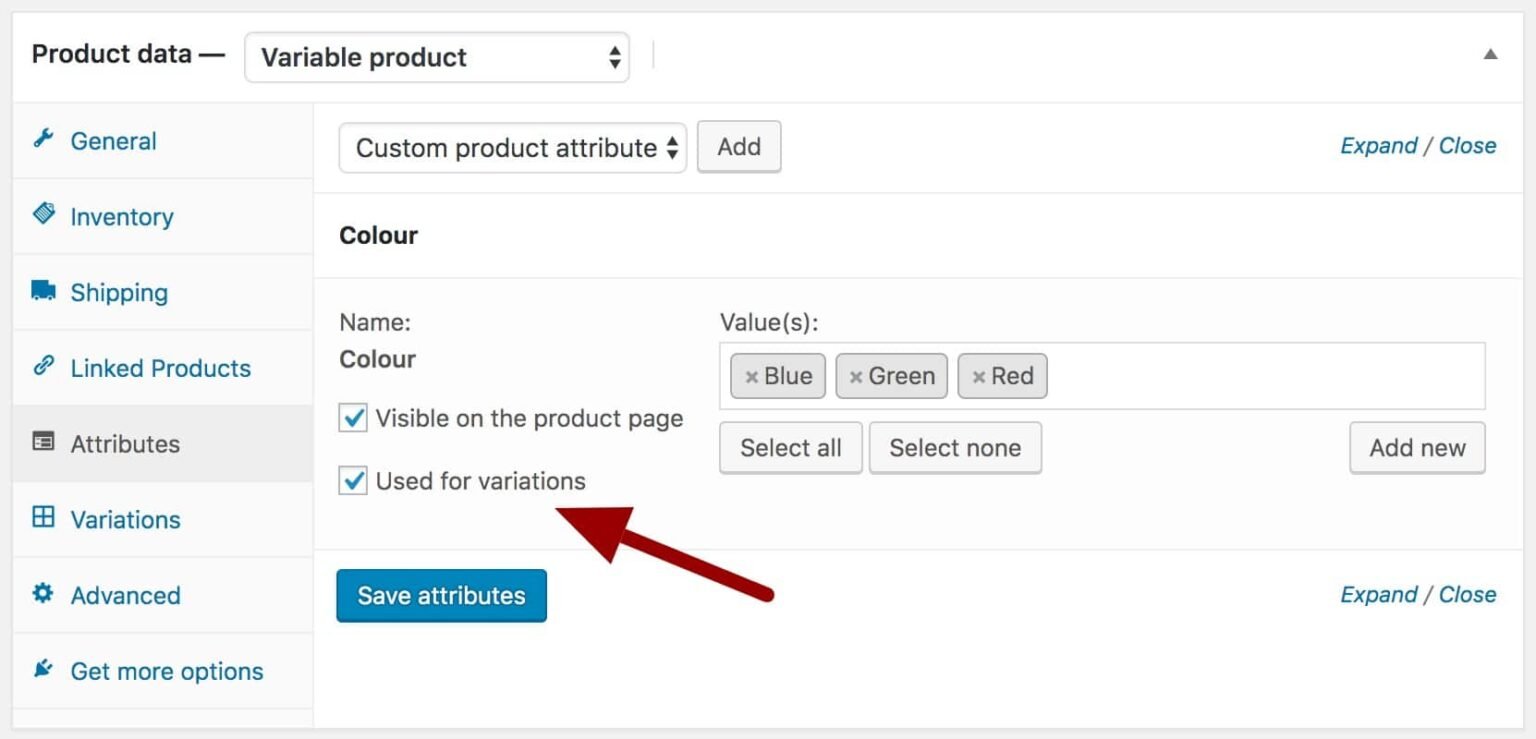Go to the Inventory section
Image resolution: width=1536 pixels, height=739 pixels.
(121, 216)
